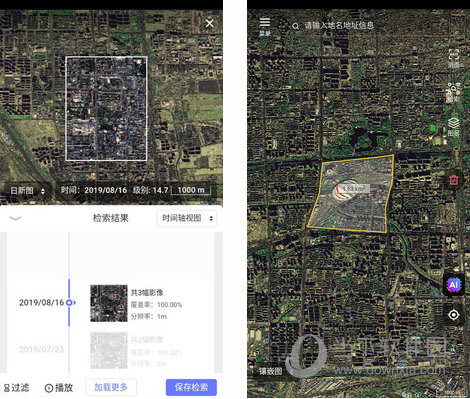This screenshot has width=470, height=399.
Task: Open the 图层 layers icon
Action: point(453,127)
